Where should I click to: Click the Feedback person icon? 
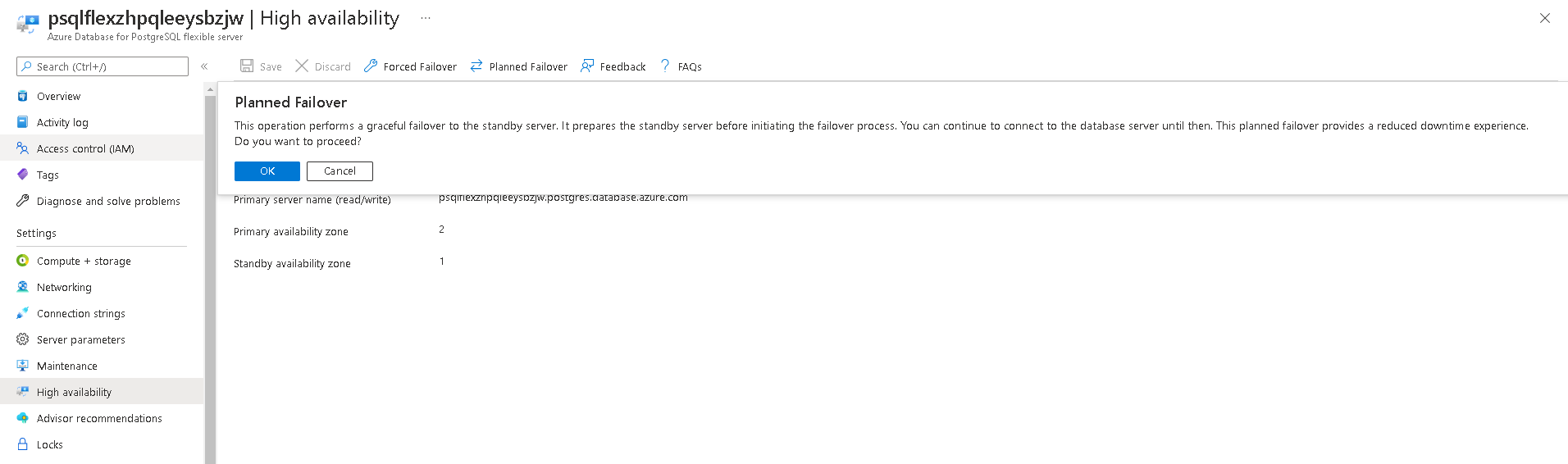[x=587, y=66]
